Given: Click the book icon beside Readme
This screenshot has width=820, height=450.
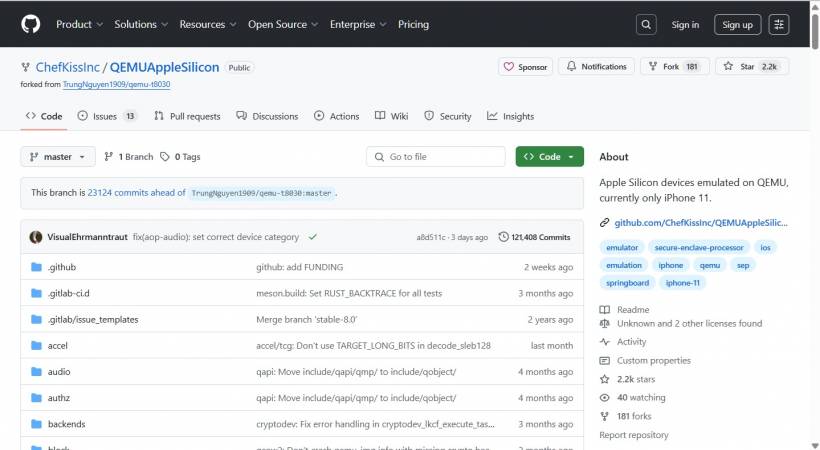Looking at the screenshot, I should pyautogui.click(x=605, y=310).
